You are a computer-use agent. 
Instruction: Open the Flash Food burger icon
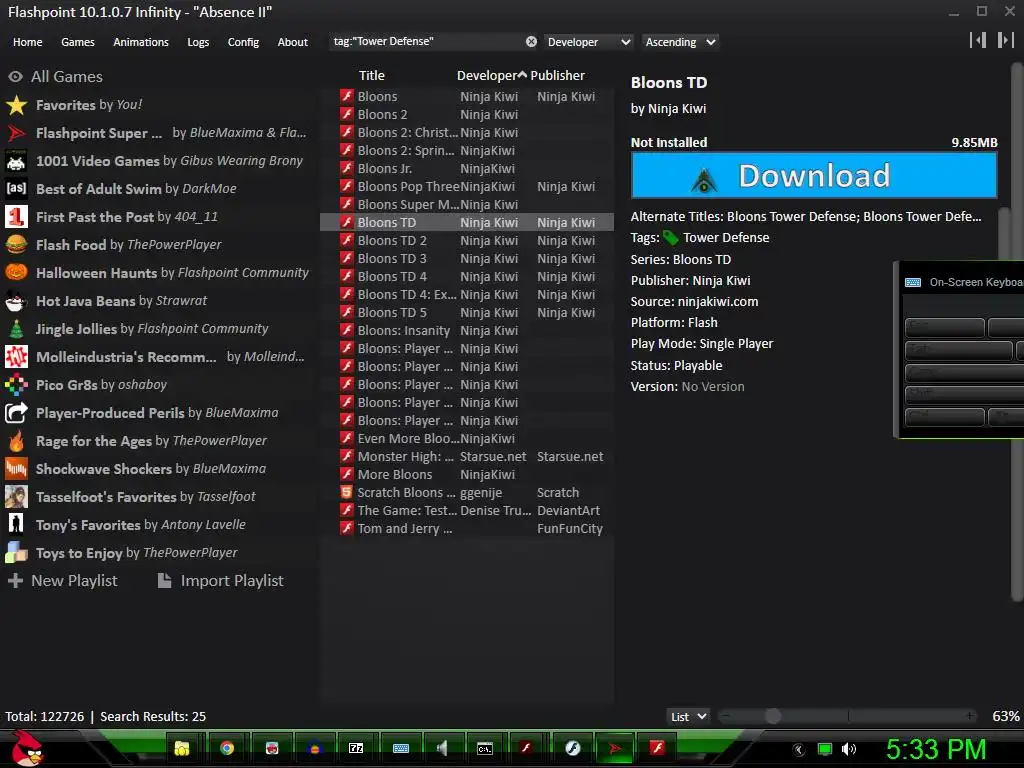[16, 245]
